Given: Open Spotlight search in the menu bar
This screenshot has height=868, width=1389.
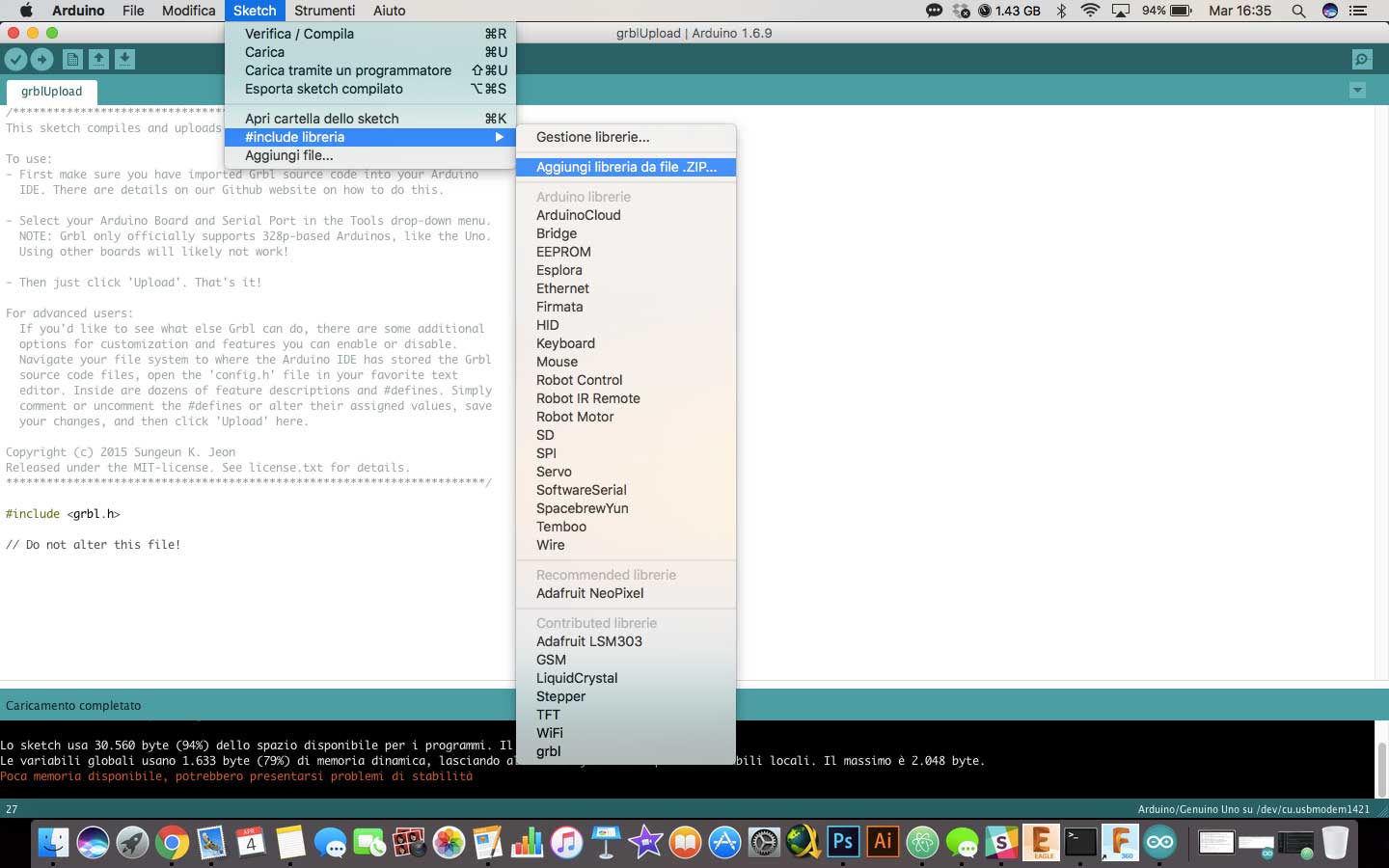Looking at the screenshot, I should (x=1298, y=11).
